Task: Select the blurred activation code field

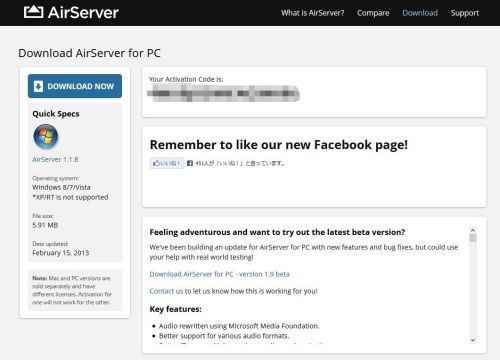Action: [x=223, y=93]
